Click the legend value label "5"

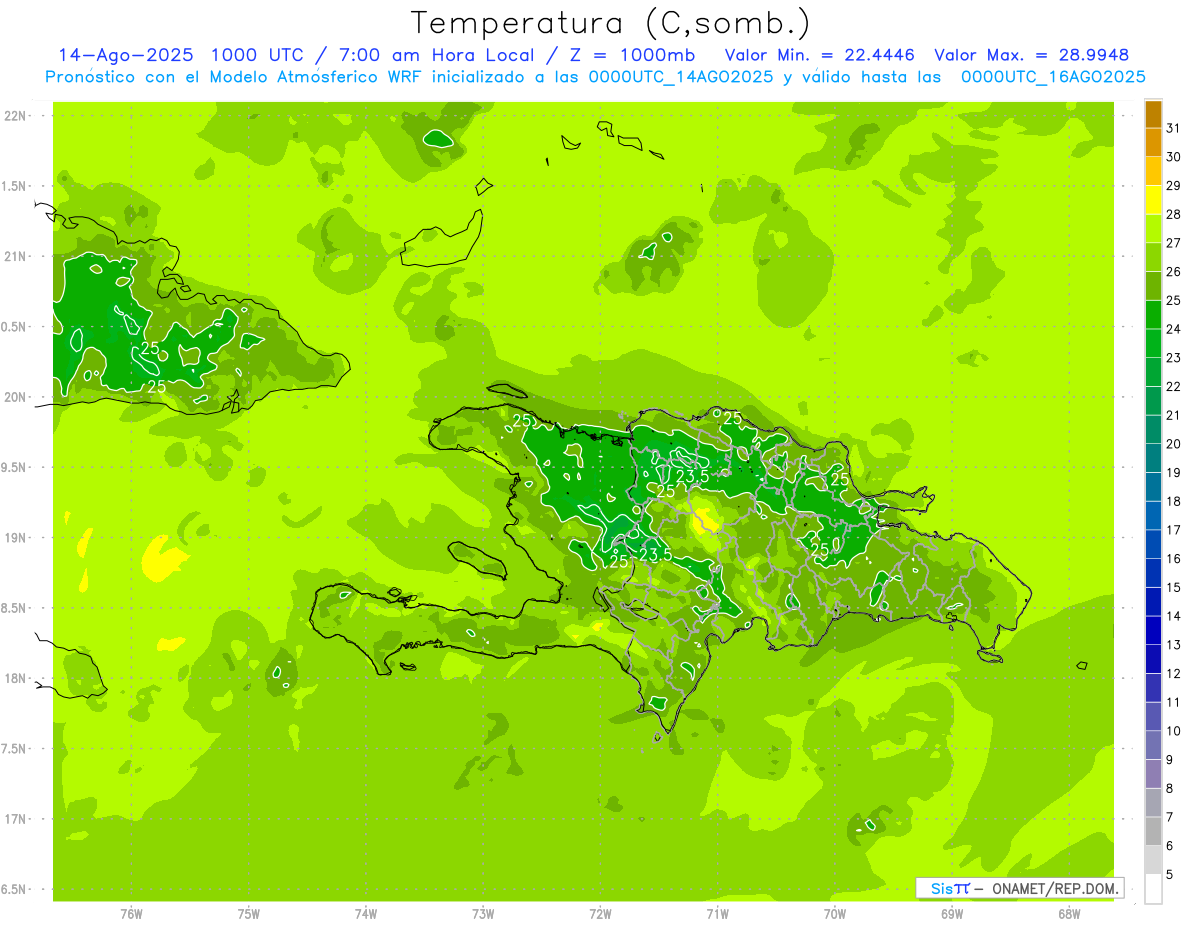click(x=1170, y=875)
